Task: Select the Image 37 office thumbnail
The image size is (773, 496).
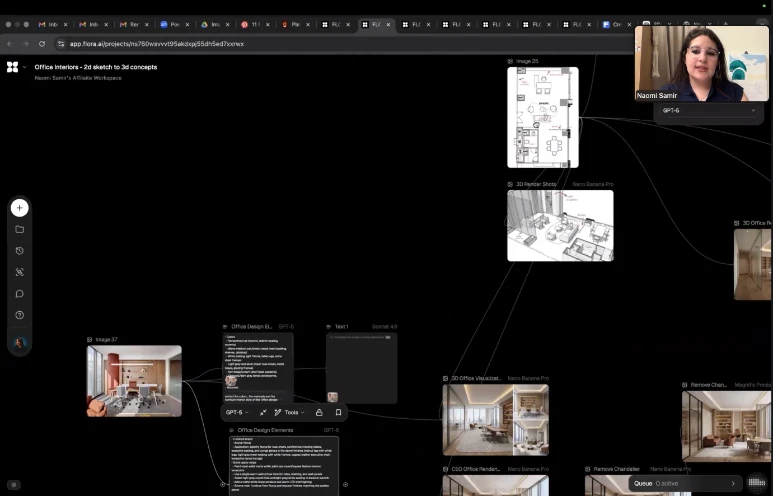Action: point(134,381)
